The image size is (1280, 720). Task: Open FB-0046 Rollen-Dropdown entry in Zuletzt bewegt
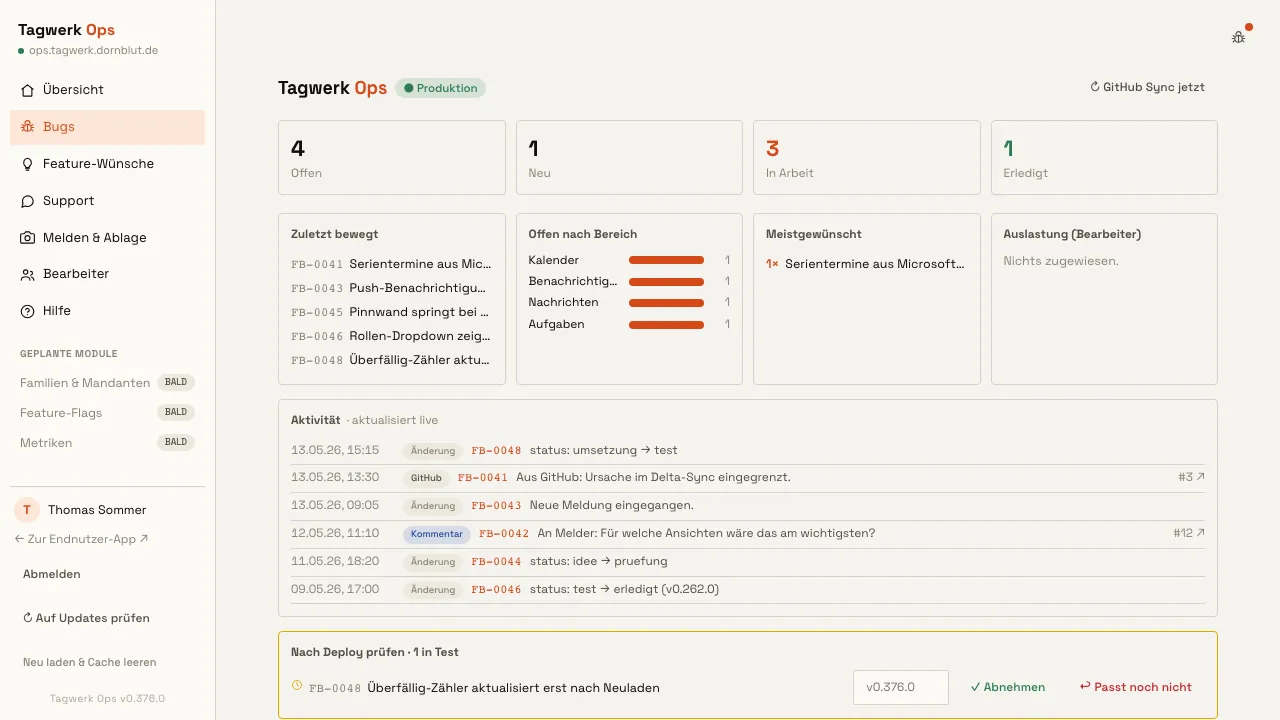[391, 336]
